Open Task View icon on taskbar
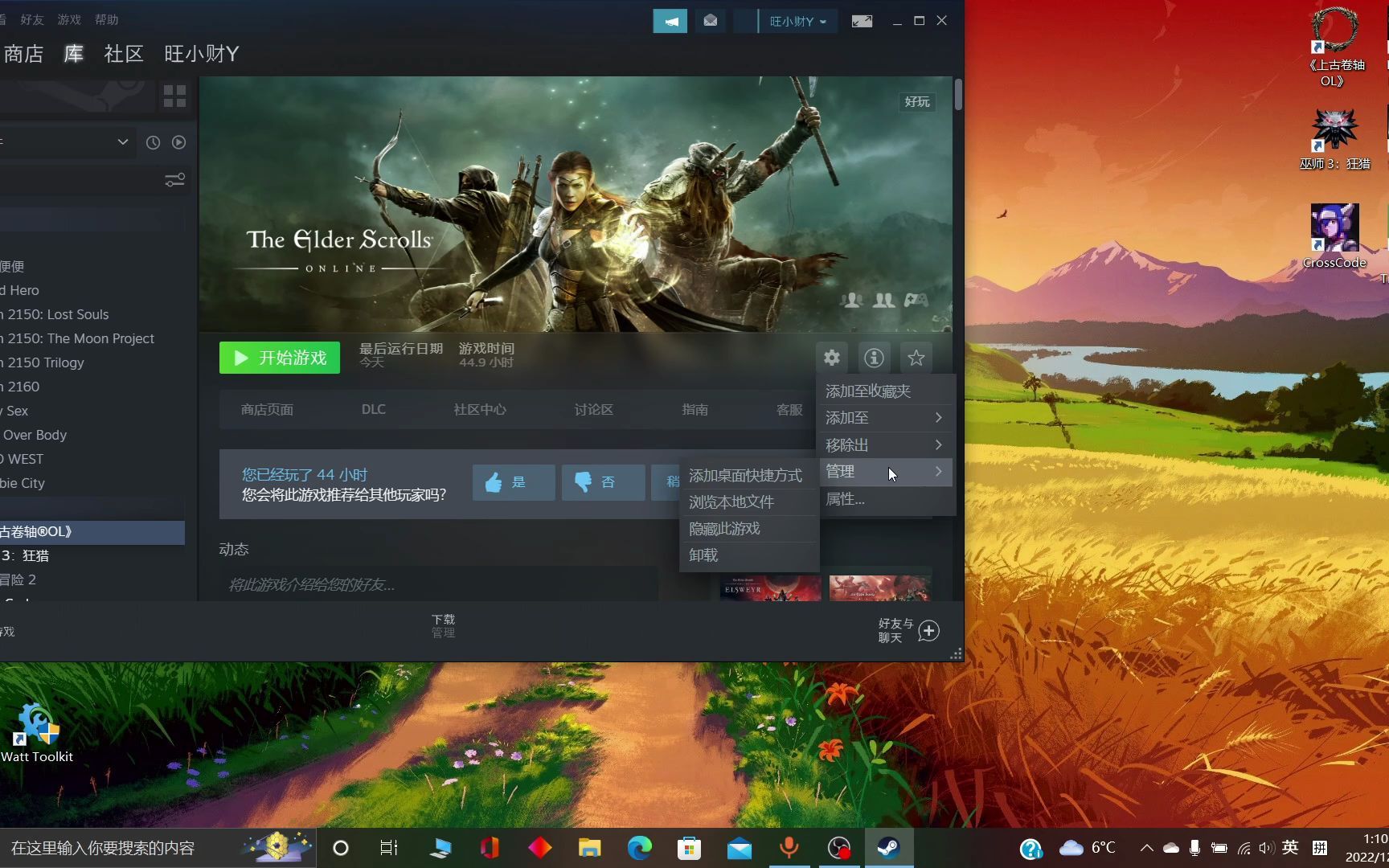Viewport: 1389px width, 868px height. [x=389, y=848]
